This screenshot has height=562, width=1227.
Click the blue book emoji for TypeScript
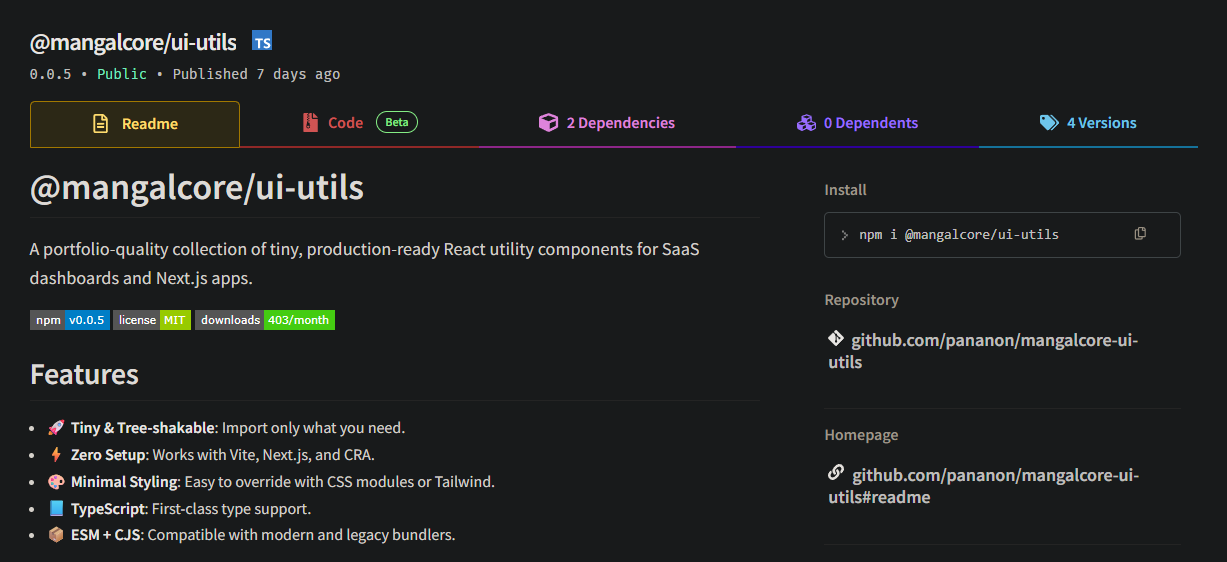tap(56, 509)
